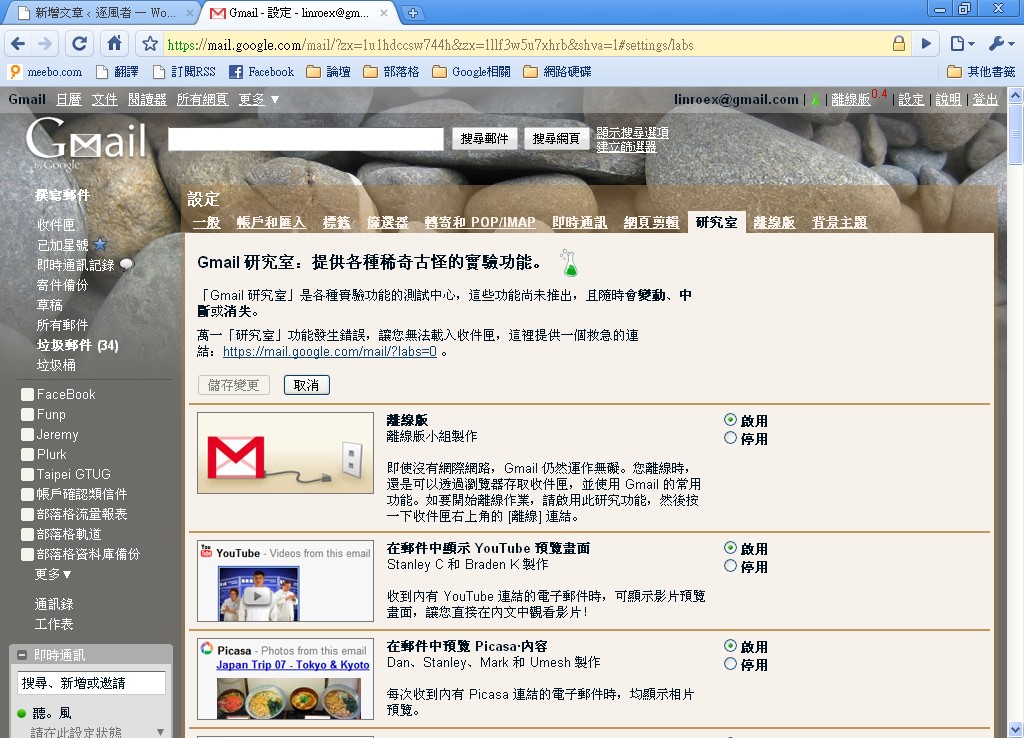Switch to the 篩選器 settings tab

(387, 223)
